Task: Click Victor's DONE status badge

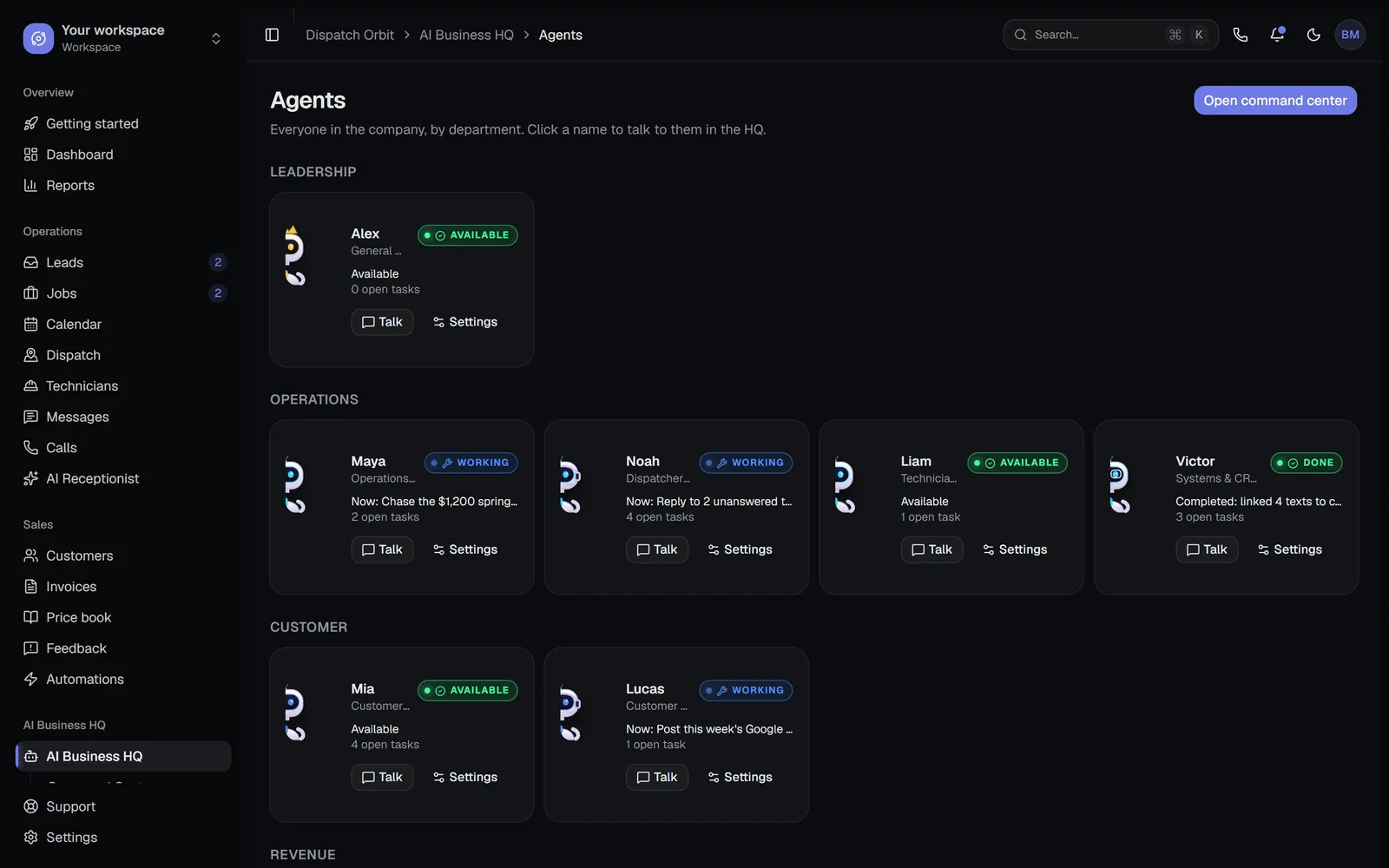Action: pos(1306,463)
